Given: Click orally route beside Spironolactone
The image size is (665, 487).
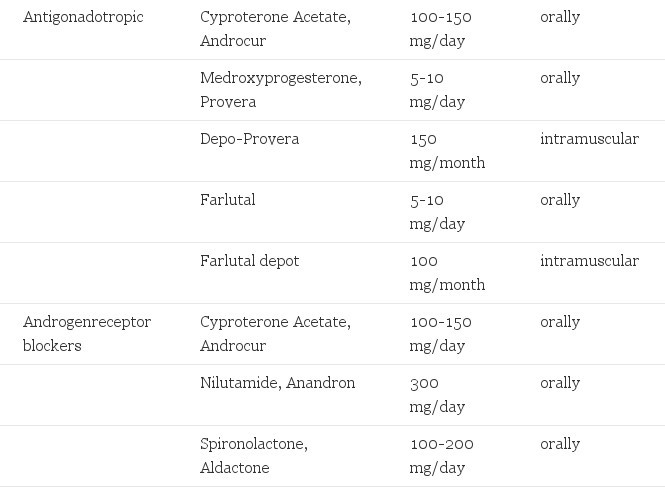Looking at the screenshot, I should 560,445.
